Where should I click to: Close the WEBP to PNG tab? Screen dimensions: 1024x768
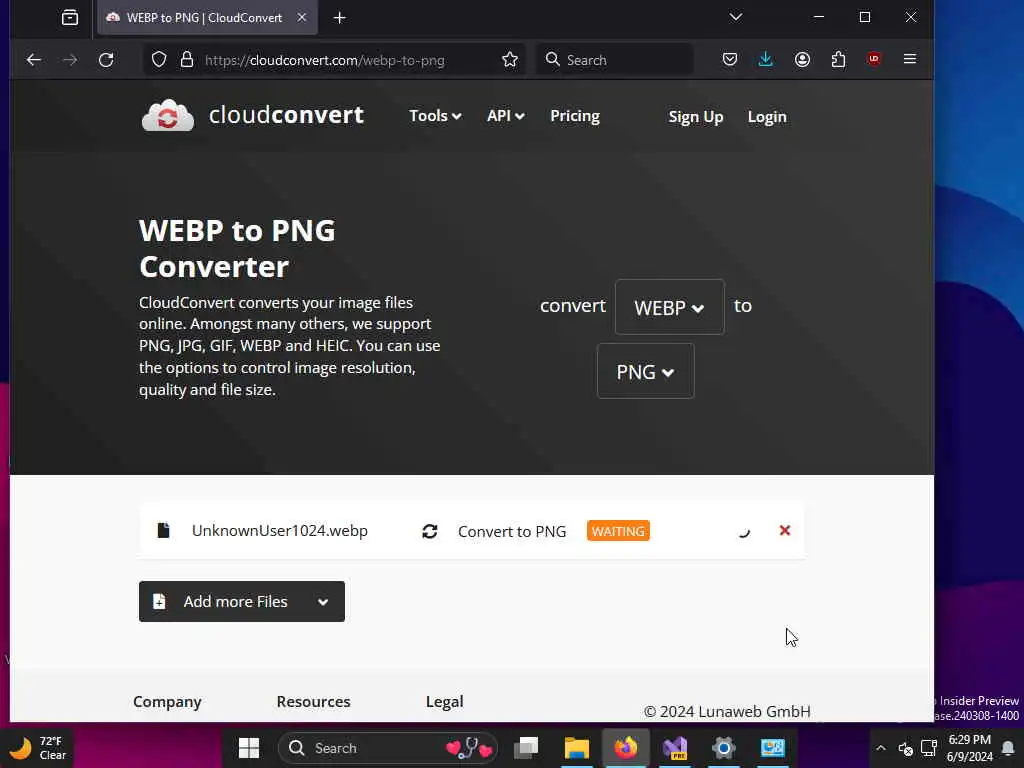pyautogui.click(x=302, y=18)
